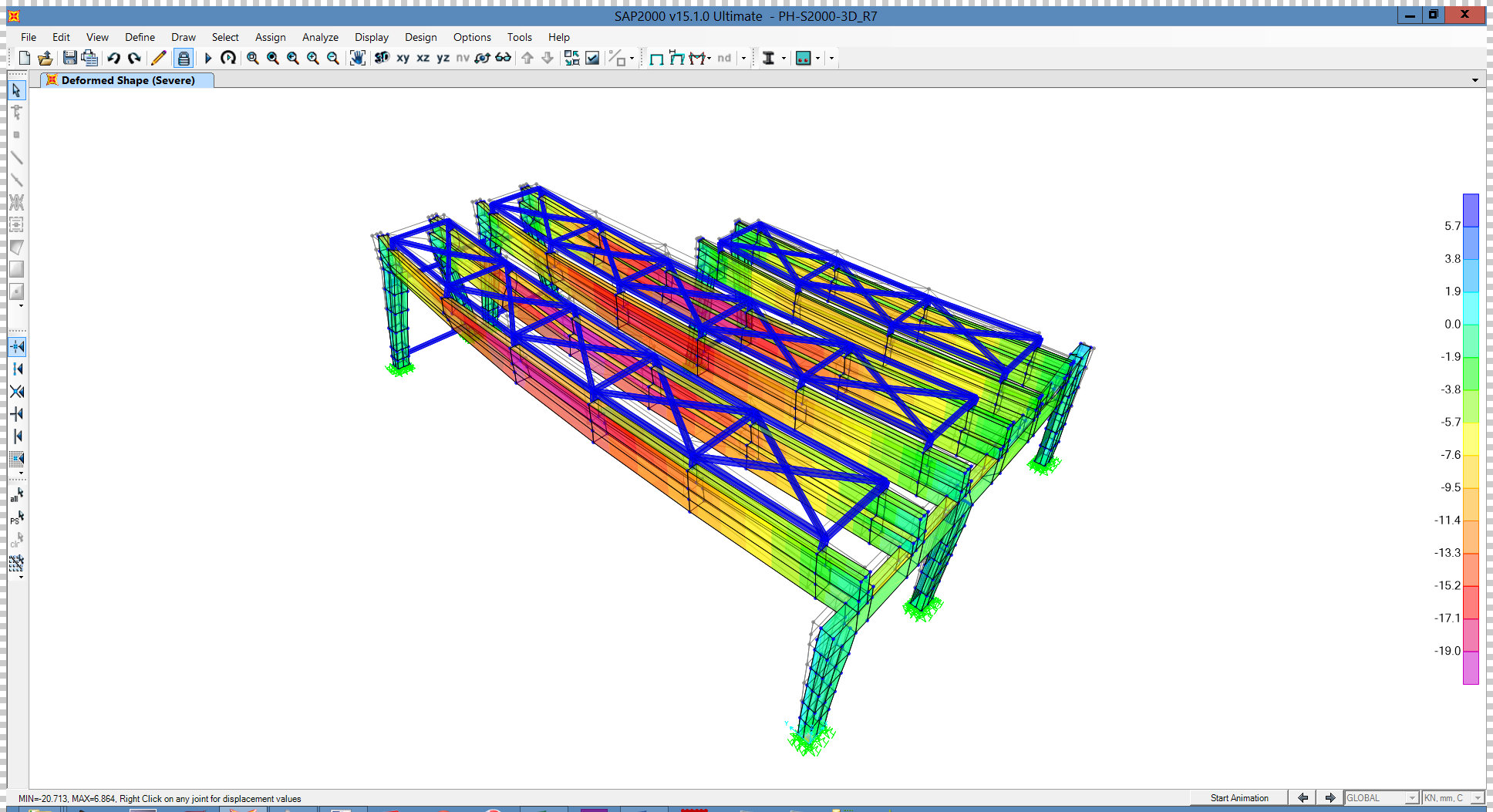Open the Analyze menu
Viewport: 1493px width, 812px height.
point(320,37)
